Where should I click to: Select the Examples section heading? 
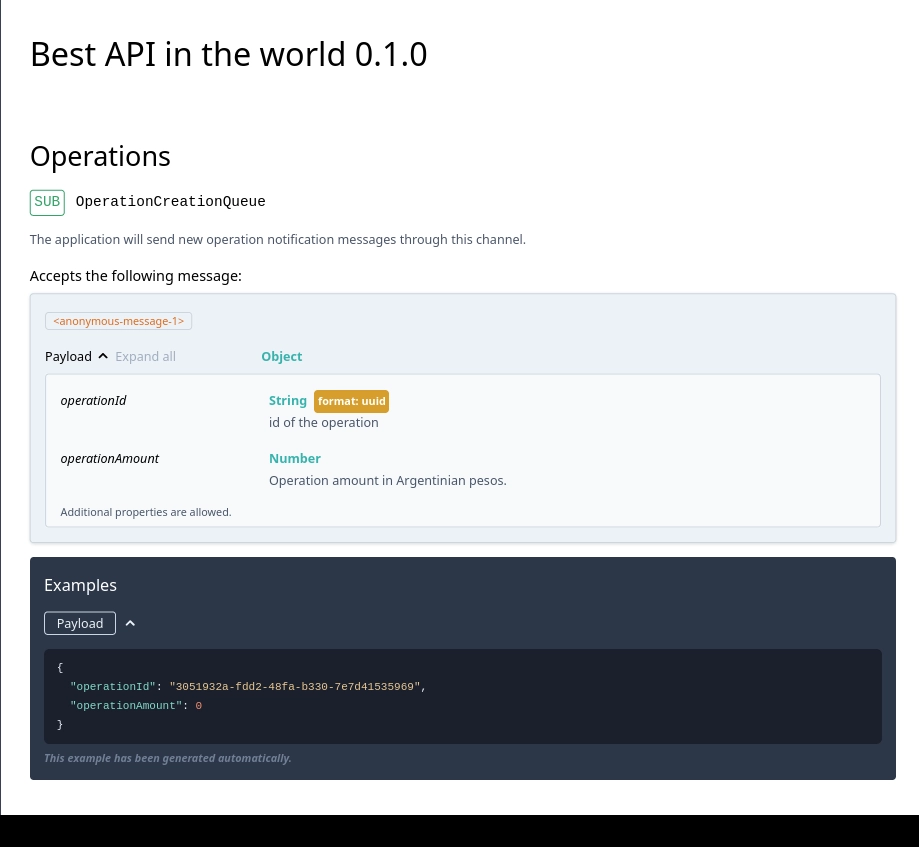point(80,585)
